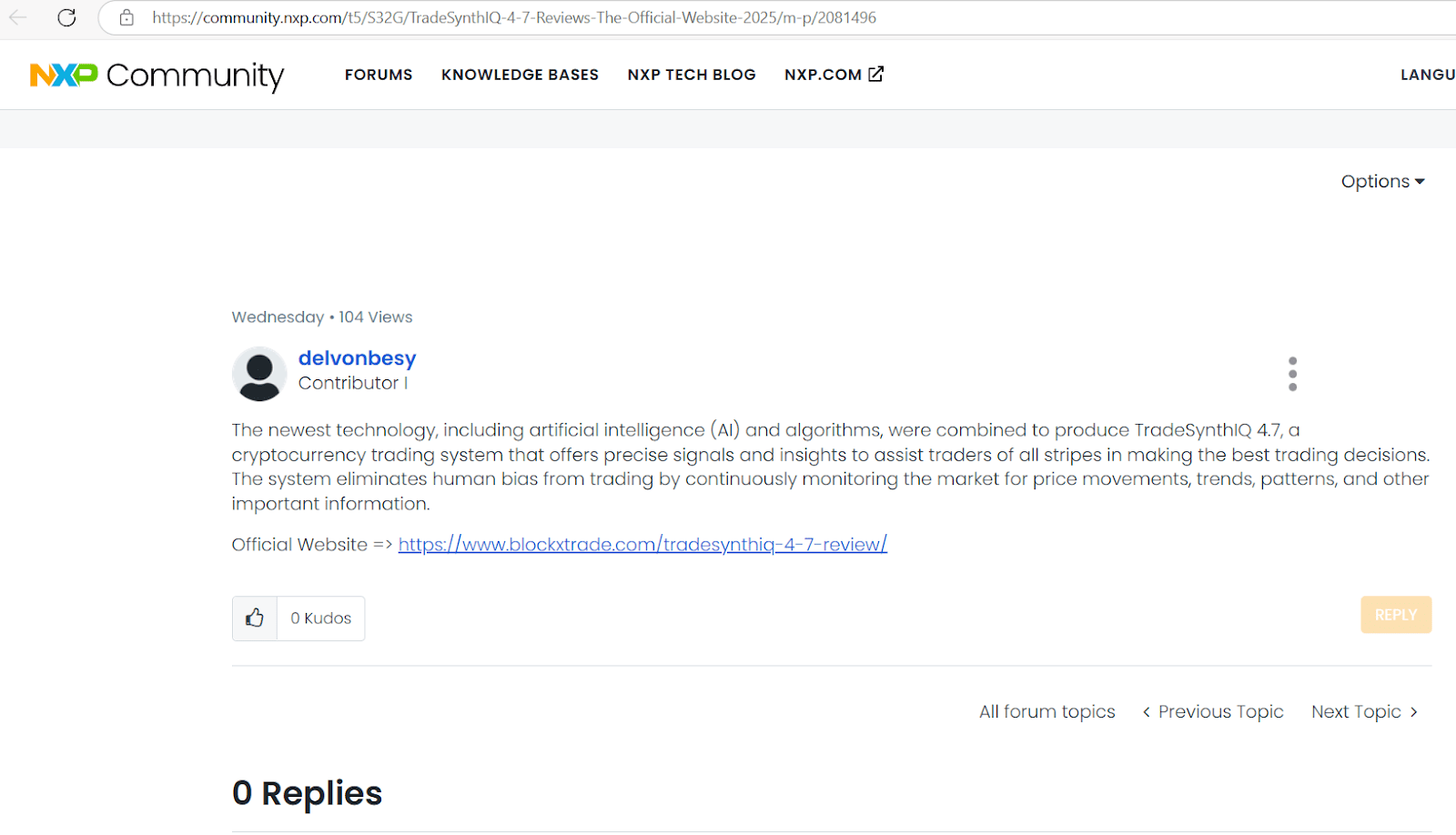The height and width of the screenshot is (835, 1456).
Task: Switch to the FORUMS section
Action: [x=379, y=75]
